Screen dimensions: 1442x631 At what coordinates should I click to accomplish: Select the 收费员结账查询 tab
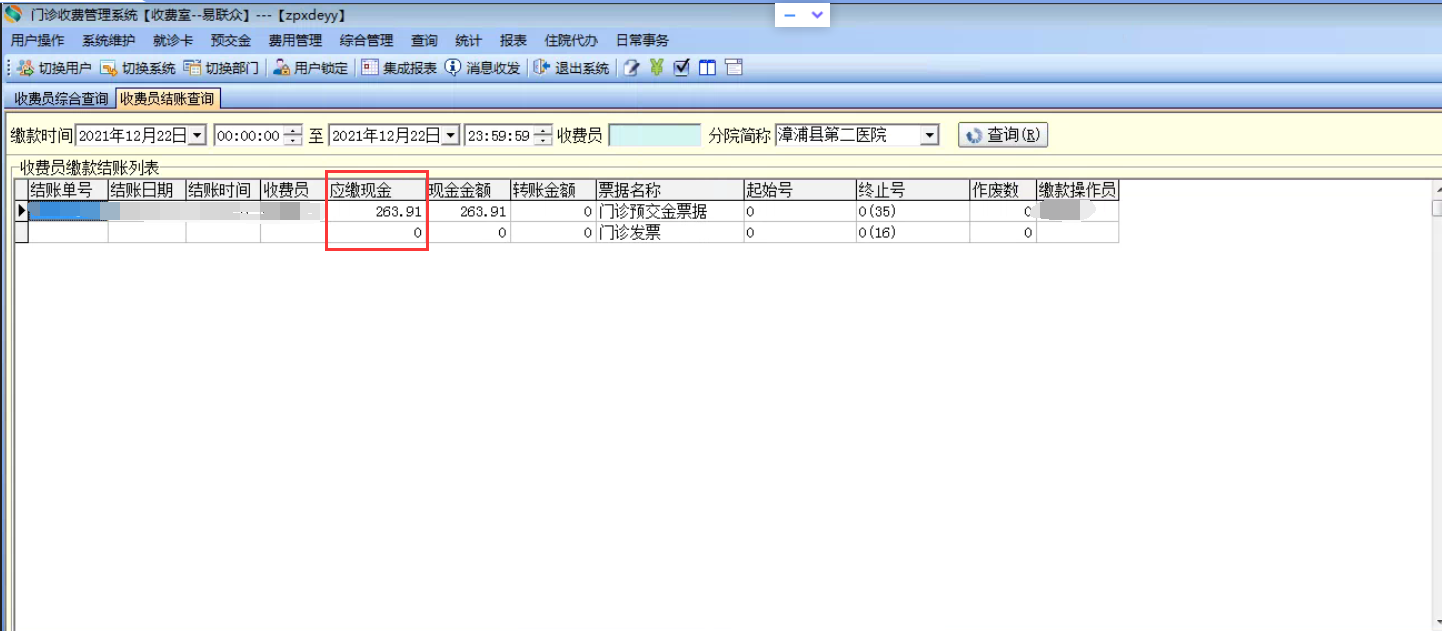click(167, 99)
